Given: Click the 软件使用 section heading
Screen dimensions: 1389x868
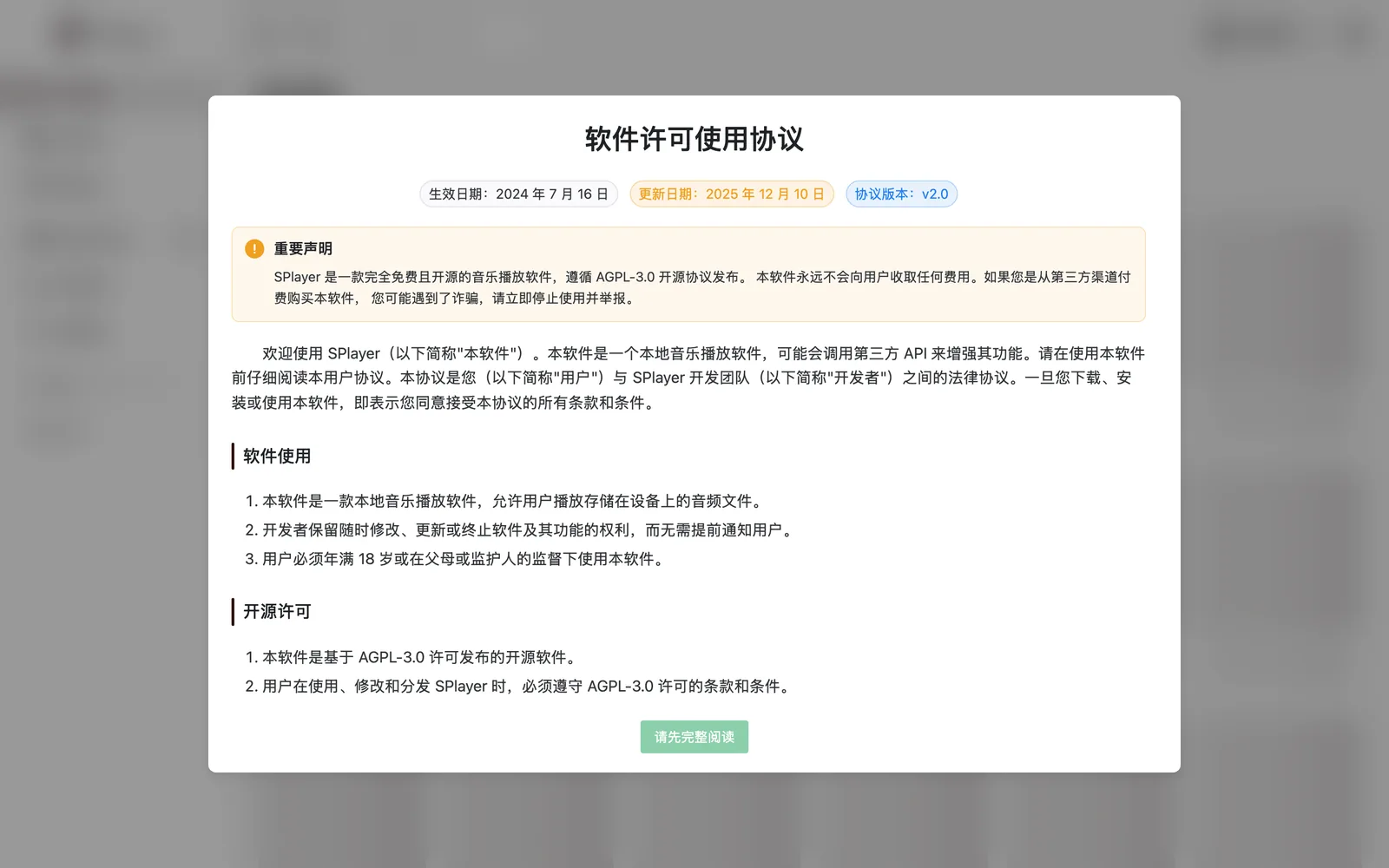Looking at the screenshot, I should (277, 456).
